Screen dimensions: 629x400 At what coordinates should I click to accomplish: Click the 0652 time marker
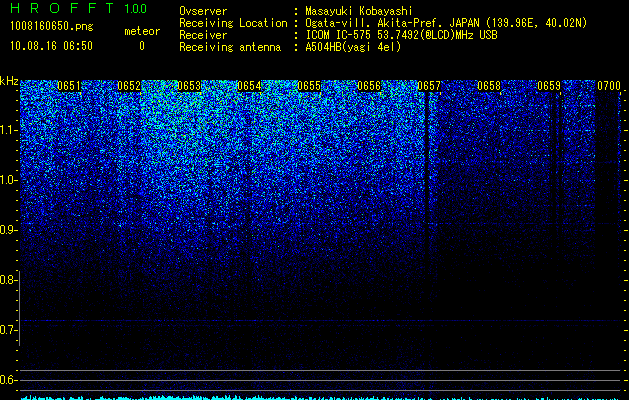pos(129,86)
